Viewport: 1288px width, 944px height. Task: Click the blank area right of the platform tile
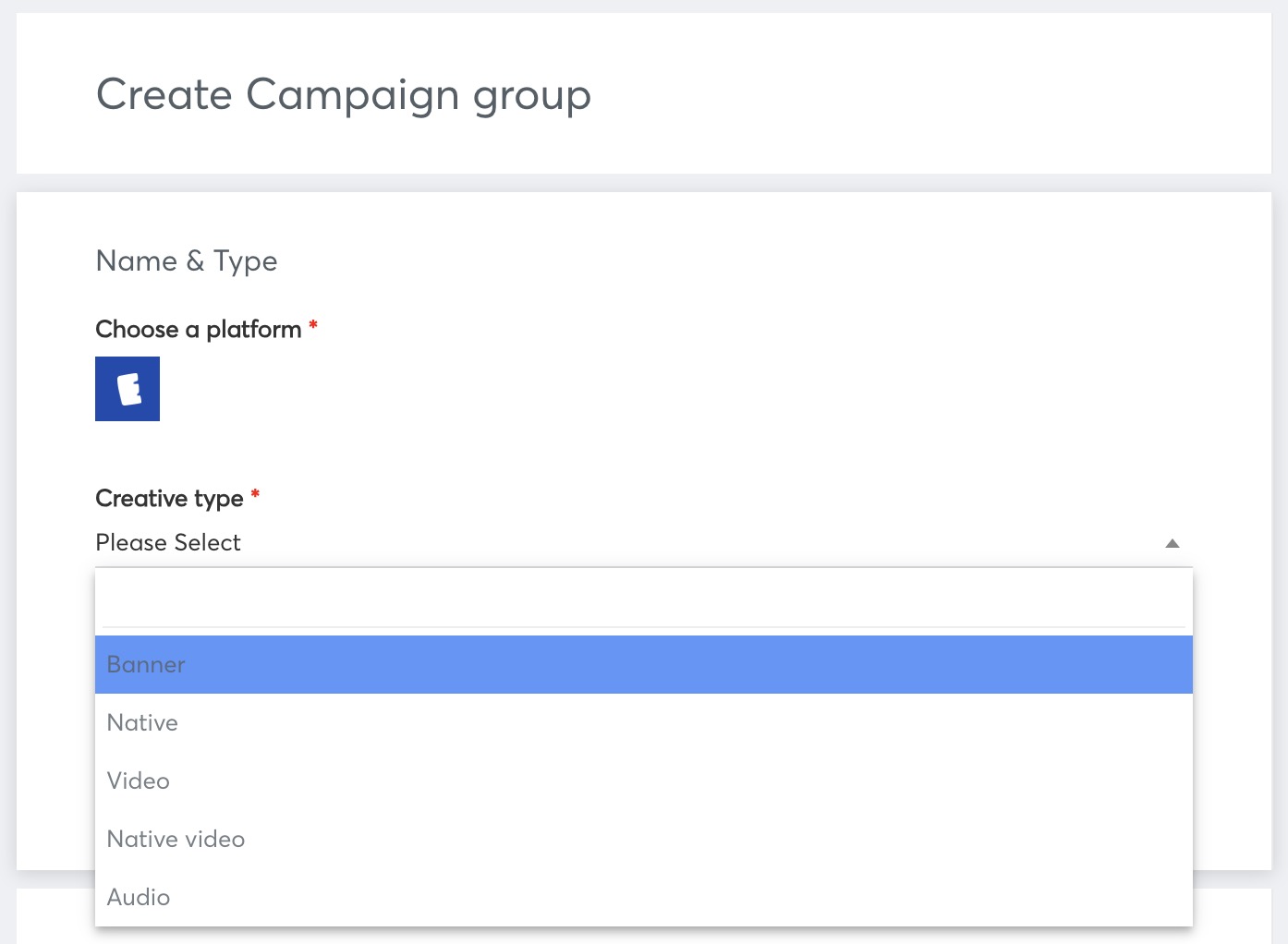[x=647, y=389]
